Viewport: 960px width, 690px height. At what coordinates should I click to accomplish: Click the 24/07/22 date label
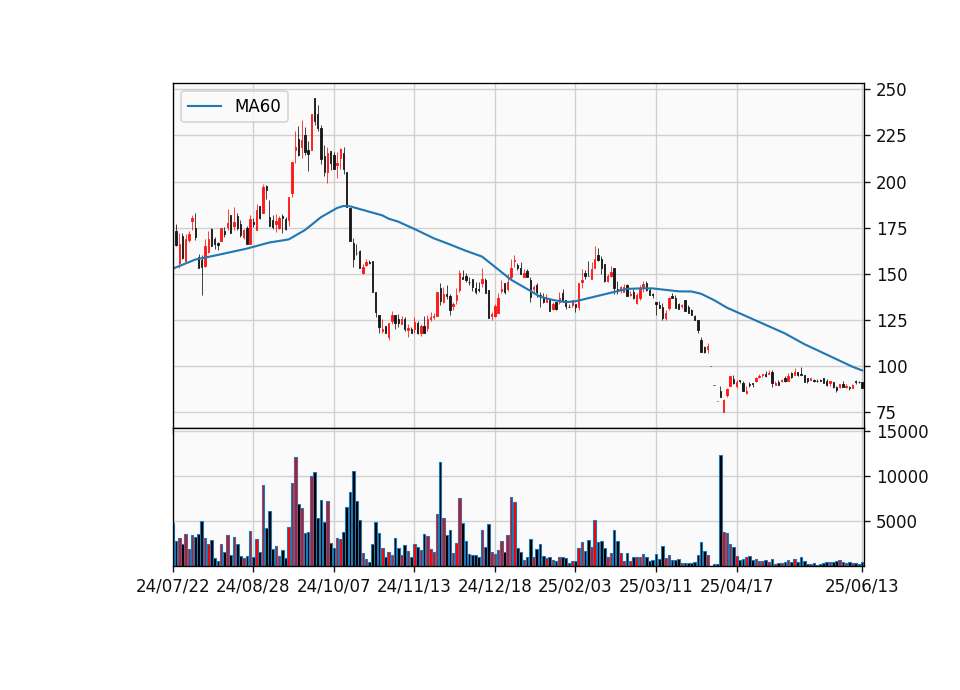pos(173,586)
